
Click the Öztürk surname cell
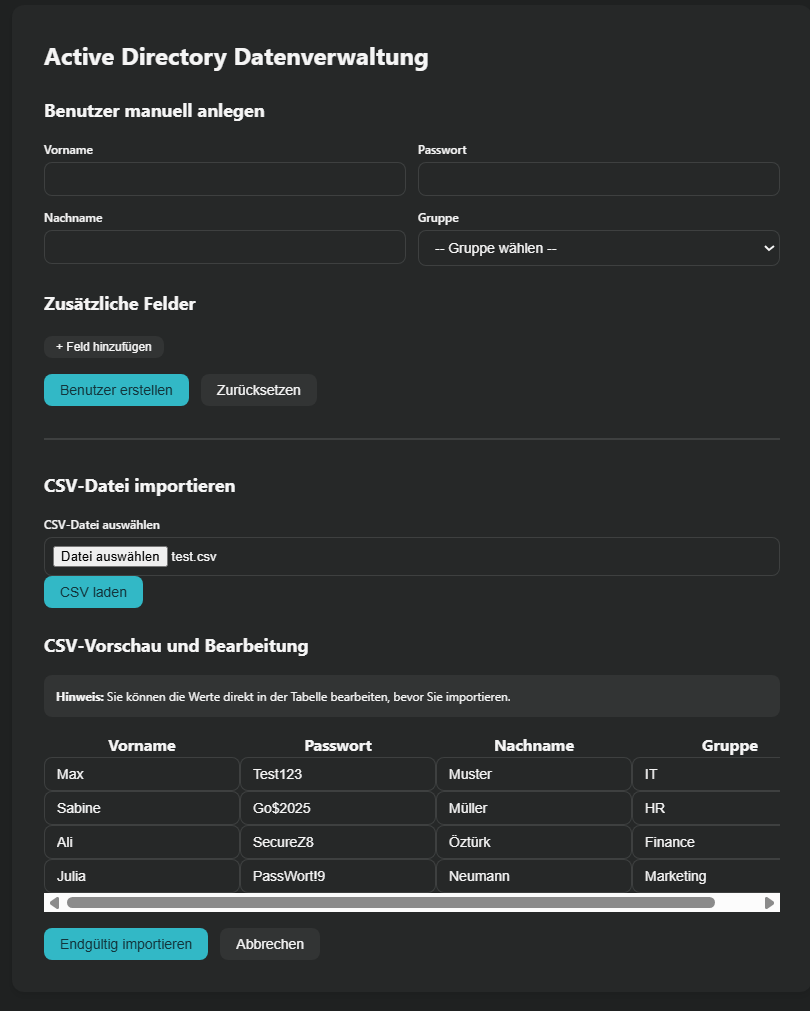(x=534, y=842)
